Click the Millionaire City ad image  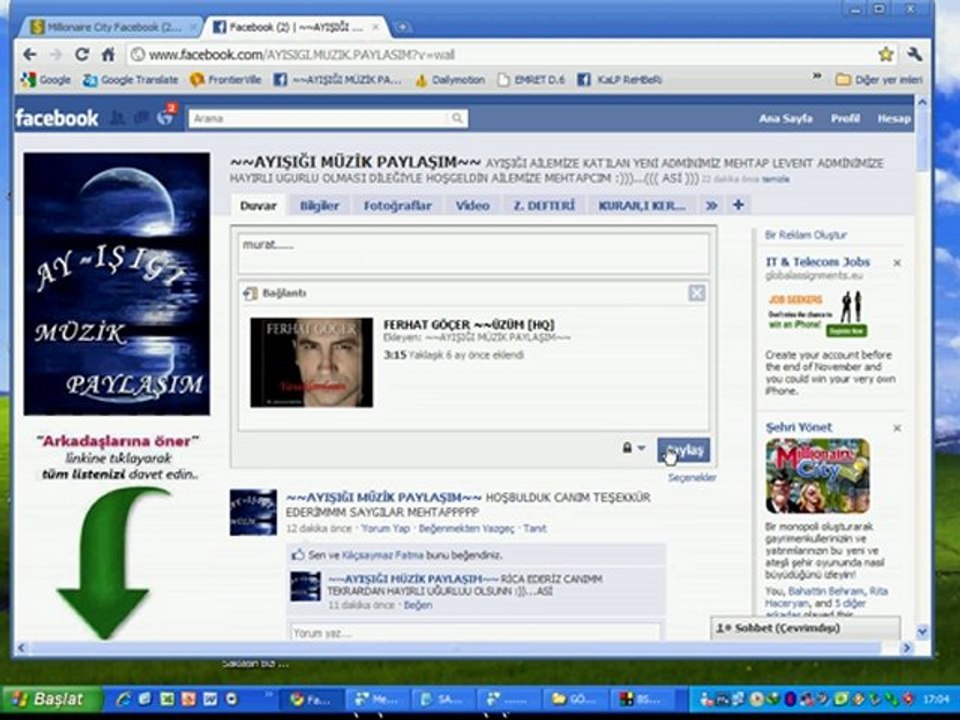tap(817, 476)
